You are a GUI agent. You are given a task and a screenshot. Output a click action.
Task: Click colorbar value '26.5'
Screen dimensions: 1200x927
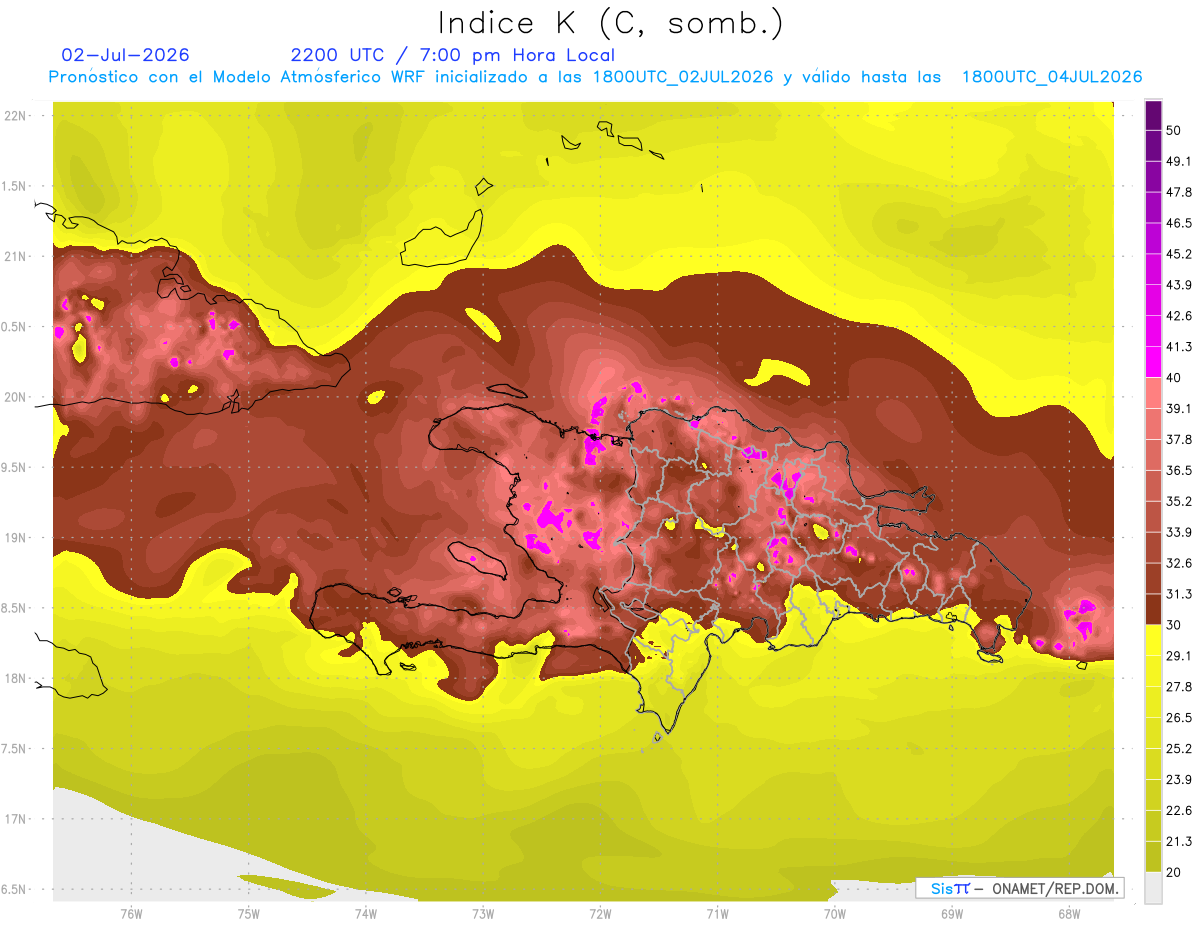coord(1178,717)
